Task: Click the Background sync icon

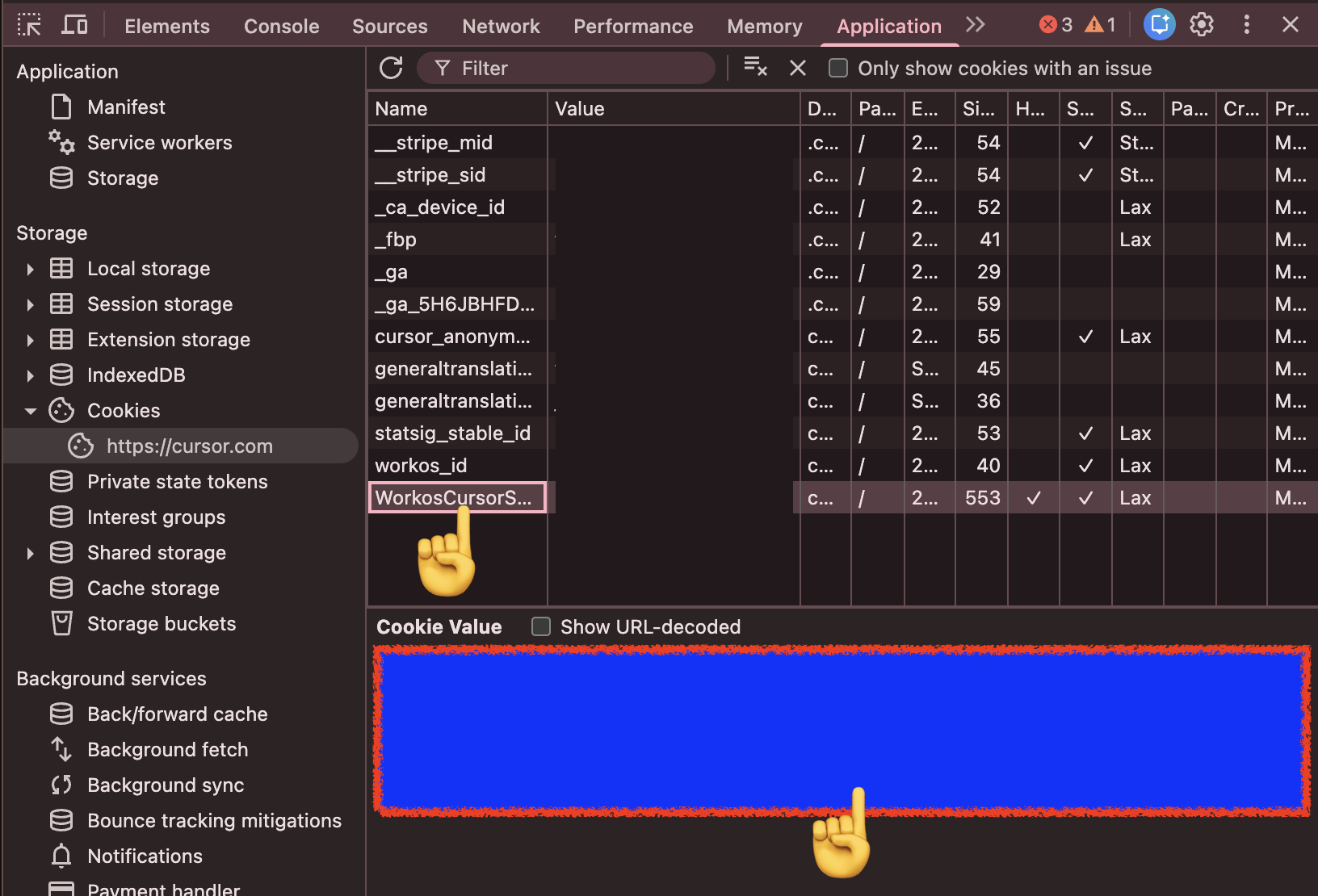Action: [61, 785]
